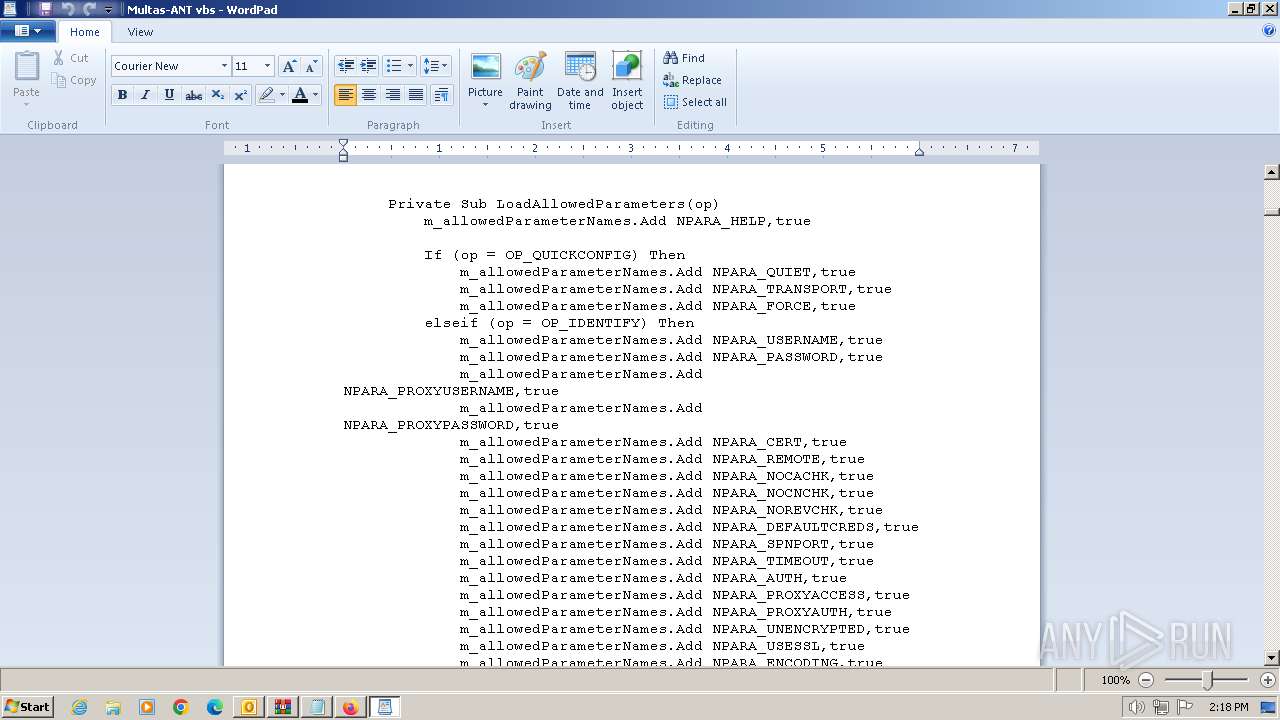Viewport: 1280px width, 720px height.
Task: Open the font size dropdown
Action: tap(267, 66)
